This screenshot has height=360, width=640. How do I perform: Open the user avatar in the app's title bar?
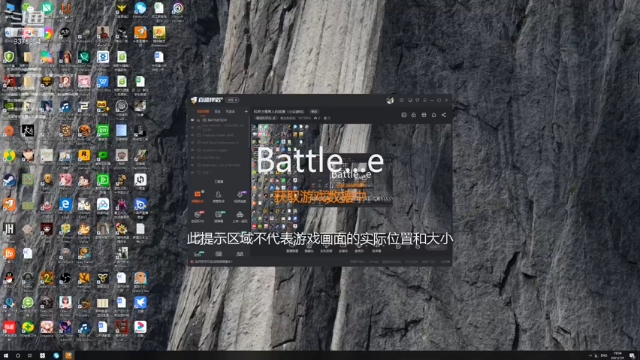click(390, 100)
